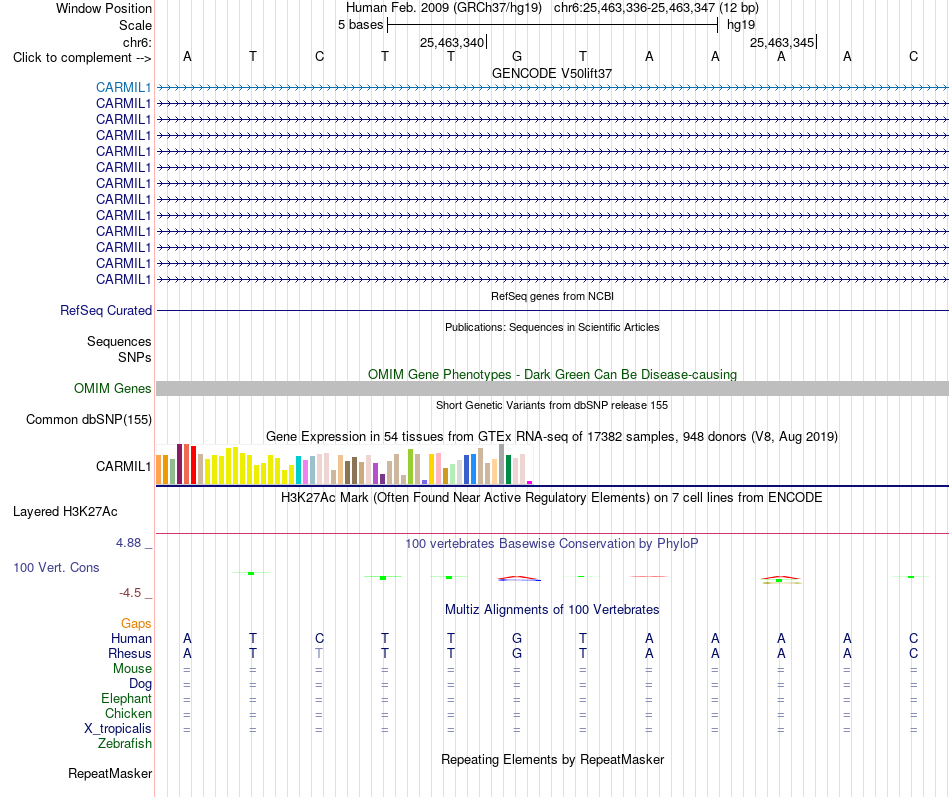Click the RefSeq Curated horizontal gene line

pyautogui.click(x=552, y=310)
